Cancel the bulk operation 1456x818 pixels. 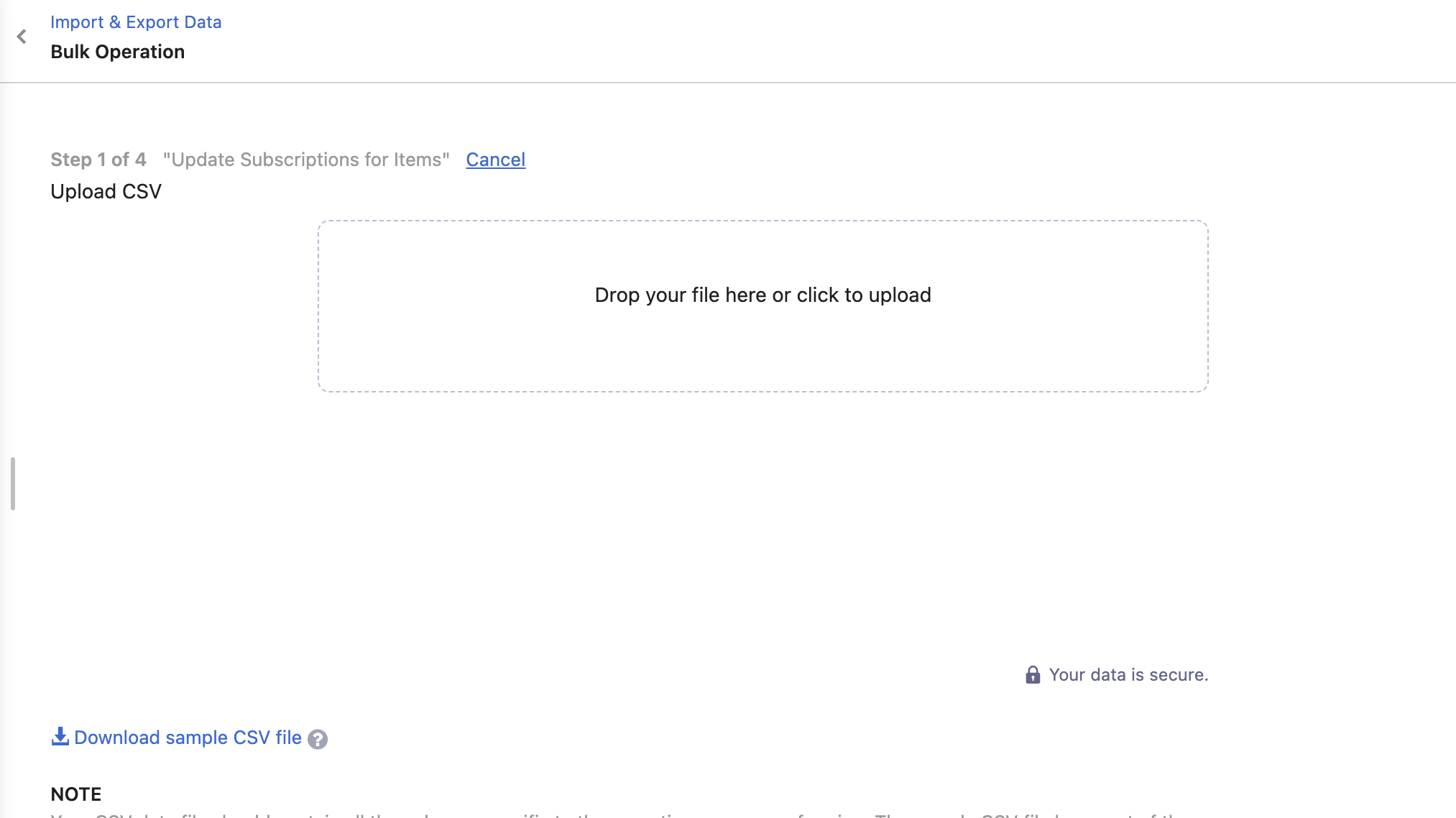click(x=495, y=160)
